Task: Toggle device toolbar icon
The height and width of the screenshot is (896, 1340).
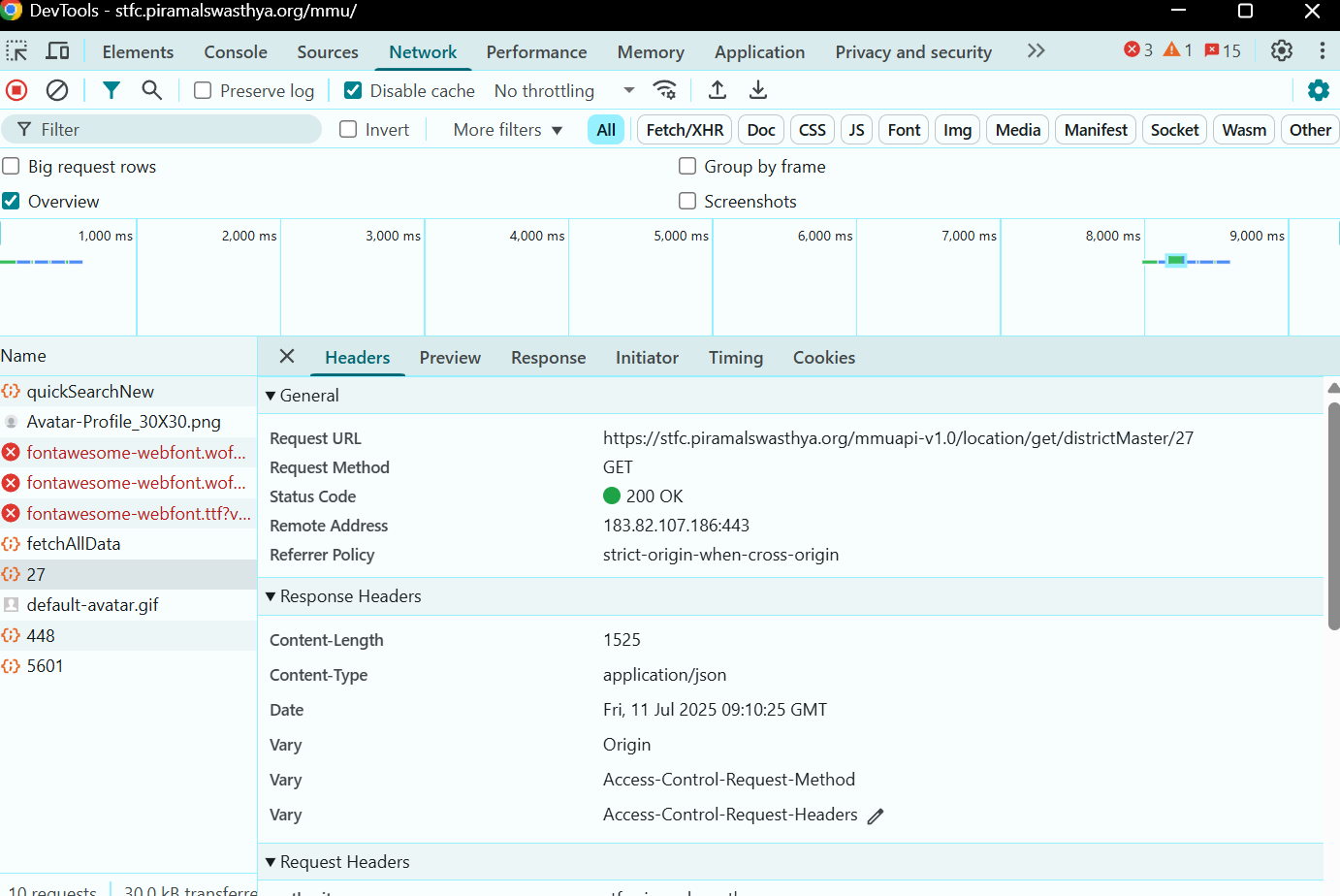Action: [58, 51]
